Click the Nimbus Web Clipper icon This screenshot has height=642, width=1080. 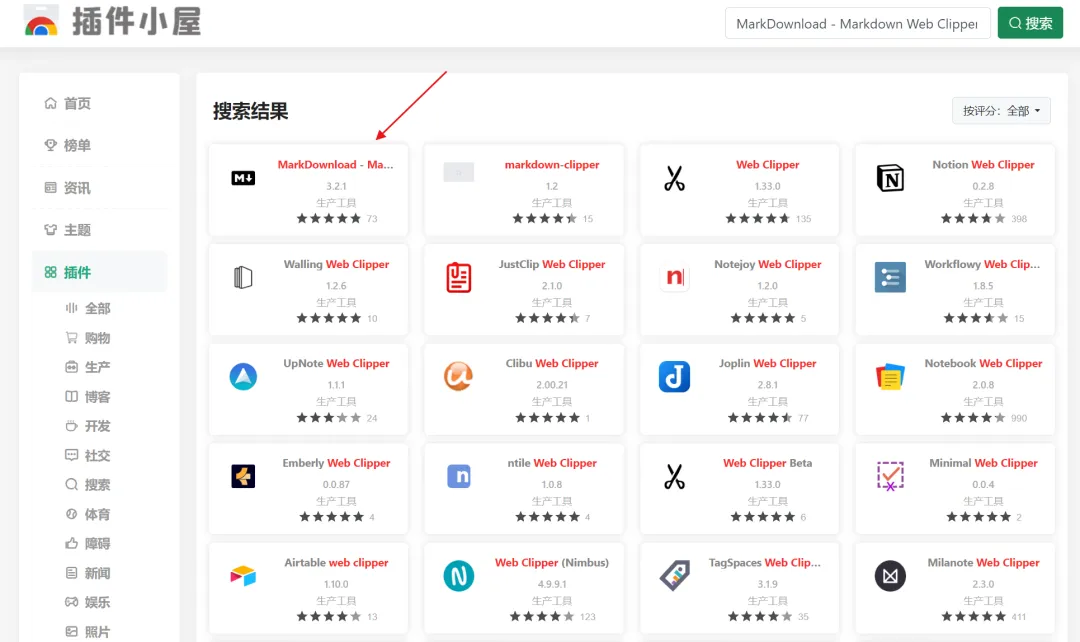point(459,576)
